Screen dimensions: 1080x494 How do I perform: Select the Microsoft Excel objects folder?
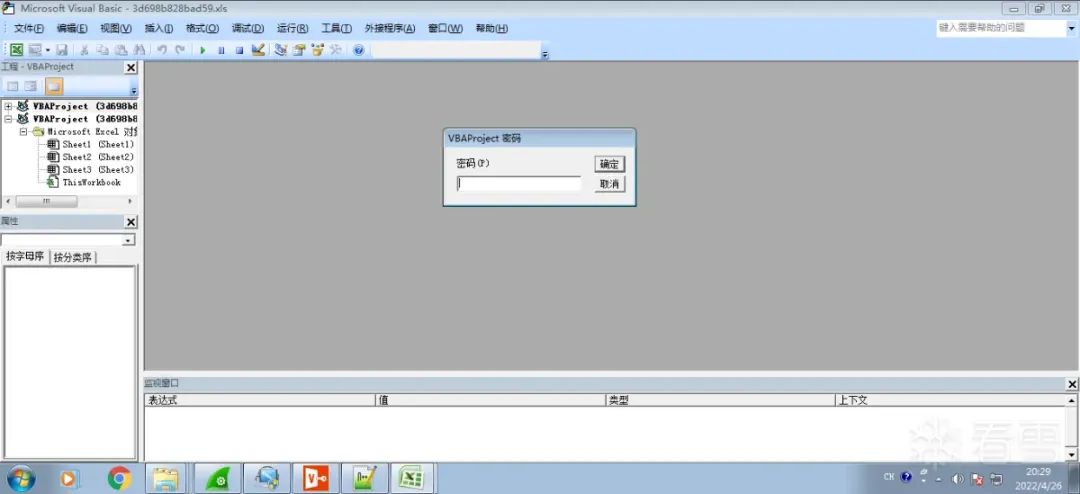click(x=92, y=131)
